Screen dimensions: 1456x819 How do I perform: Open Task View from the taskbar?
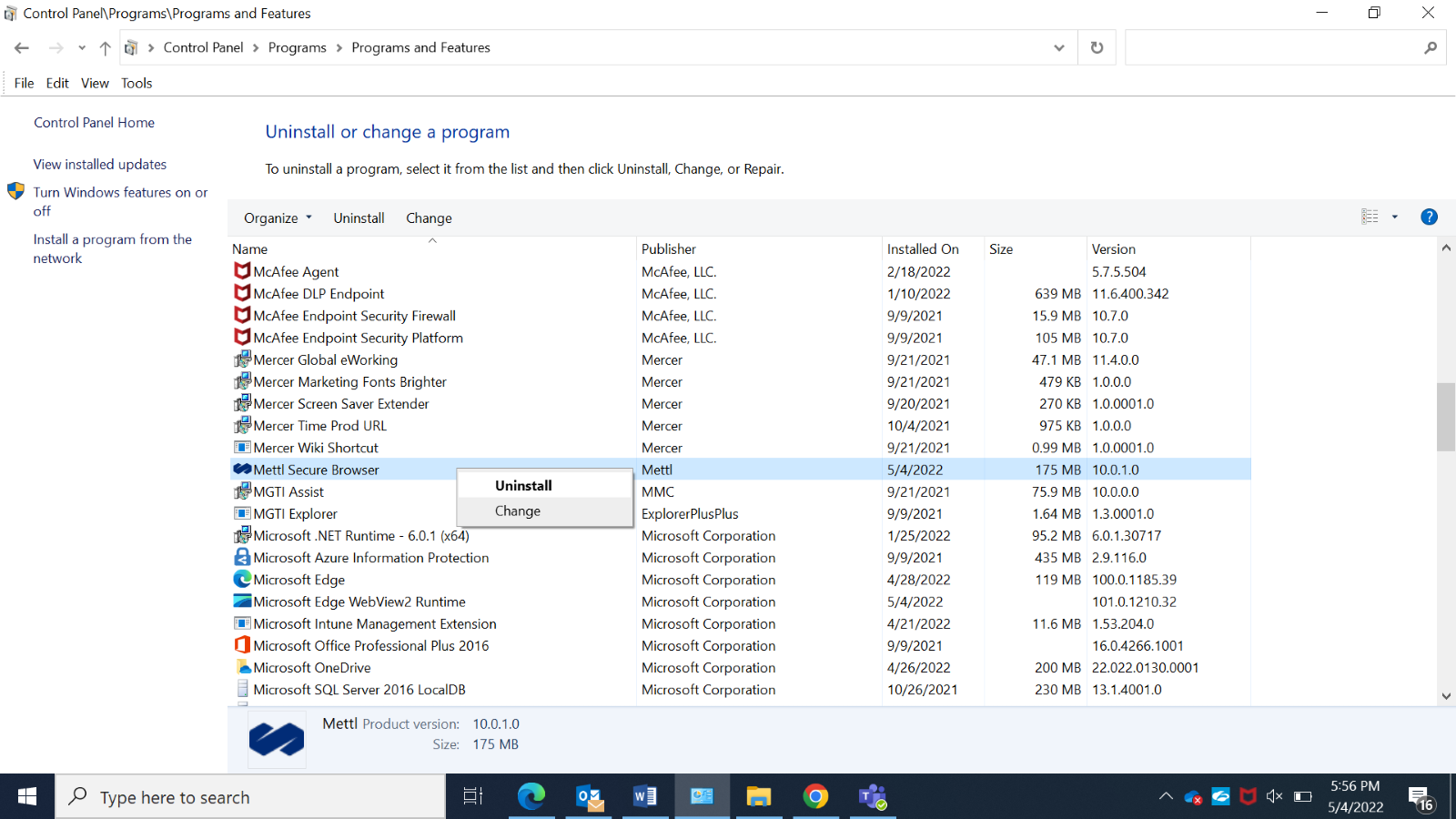472,796
